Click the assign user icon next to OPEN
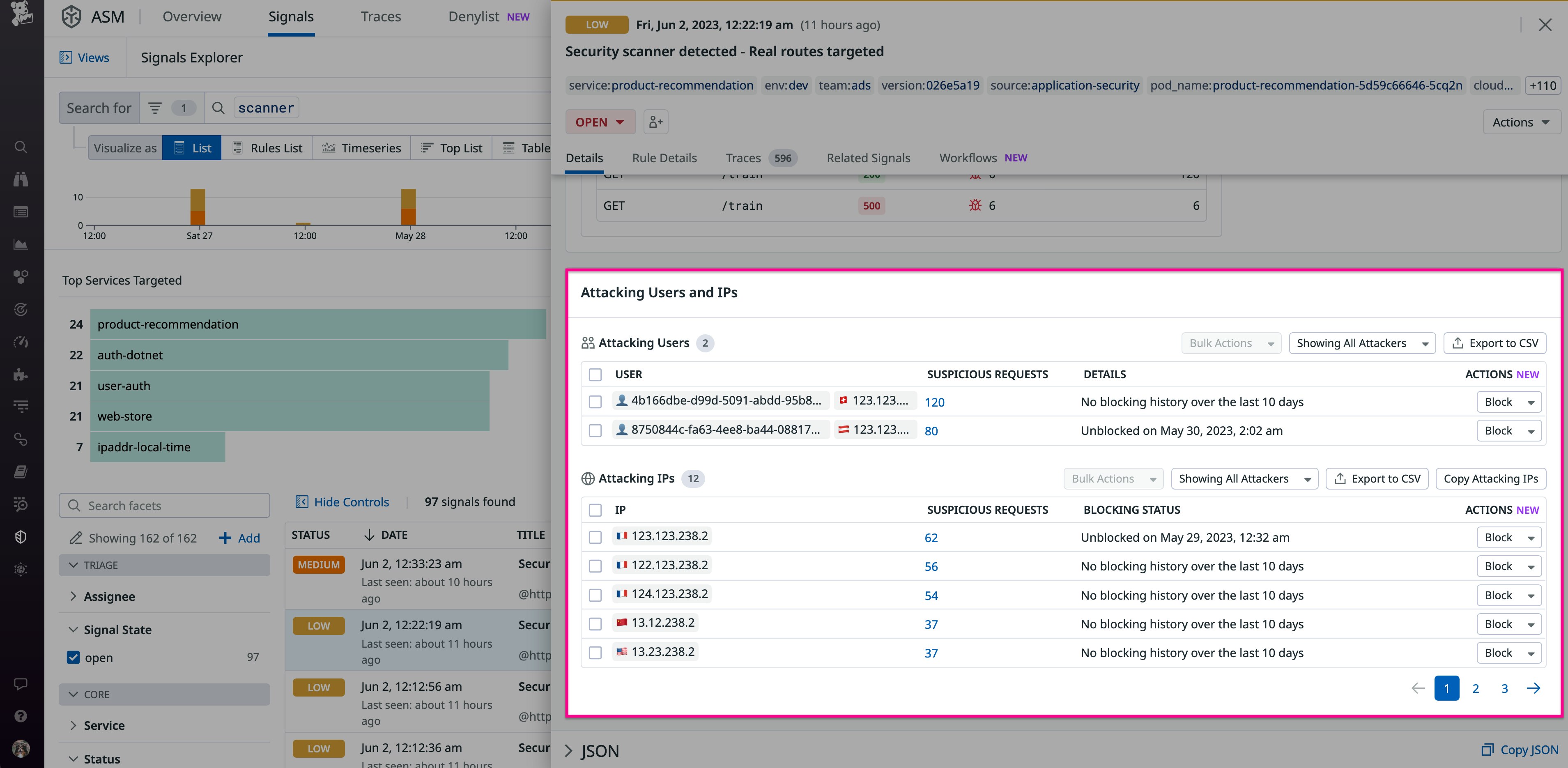The image size is (1568, 768). pos(655,122)
